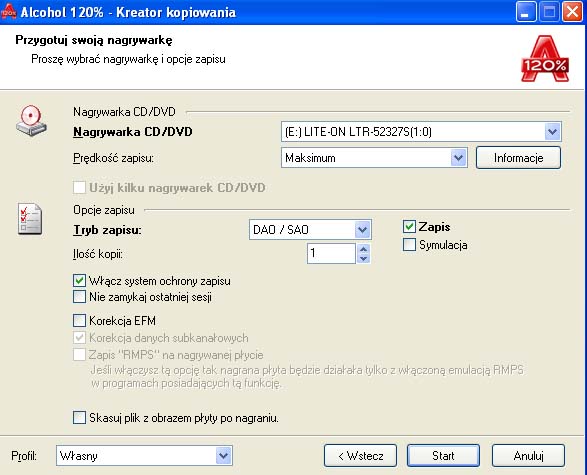Click the CD/DVD recorder drive icon

point(31,121)
